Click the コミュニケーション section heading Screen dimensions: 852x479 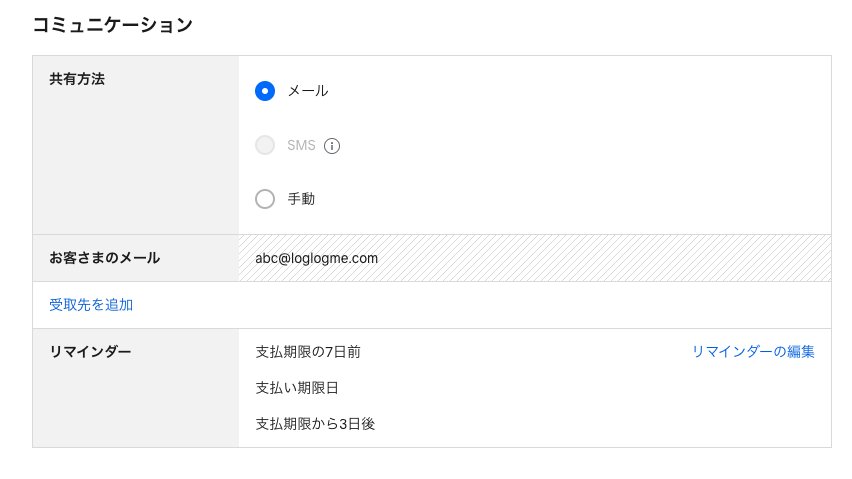[112, 24]
